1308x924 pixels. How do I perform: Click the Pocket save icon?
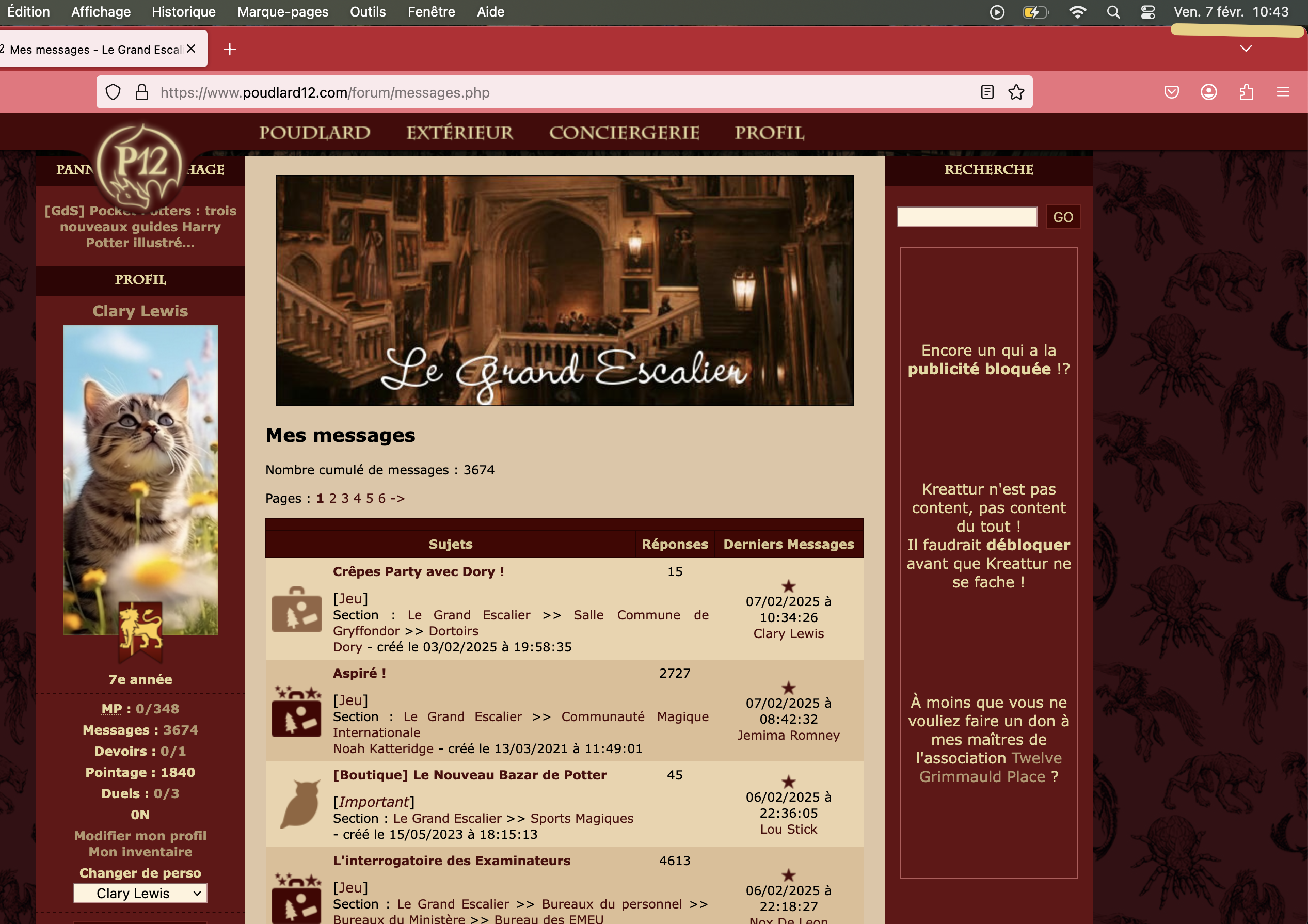(1171, 92)
